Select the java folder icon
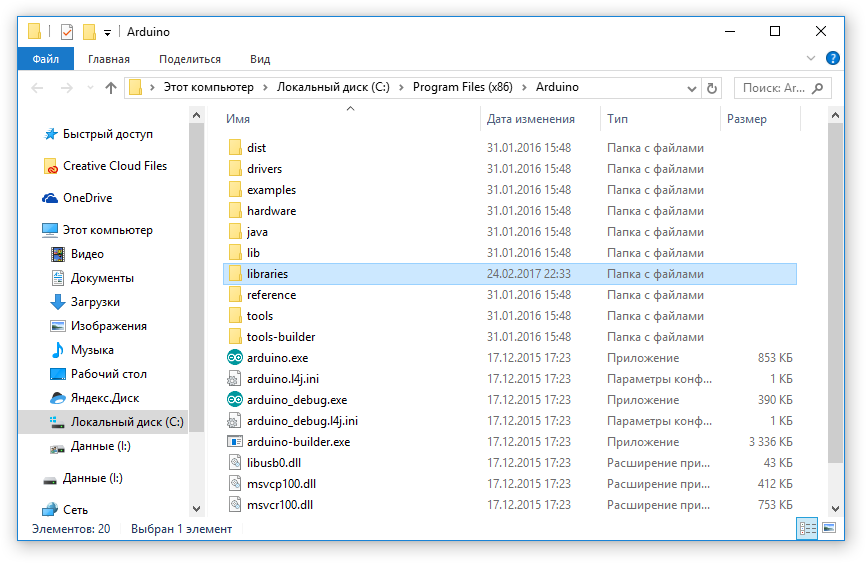The height and width of the screenshot is (563, 866). (235, 231)
